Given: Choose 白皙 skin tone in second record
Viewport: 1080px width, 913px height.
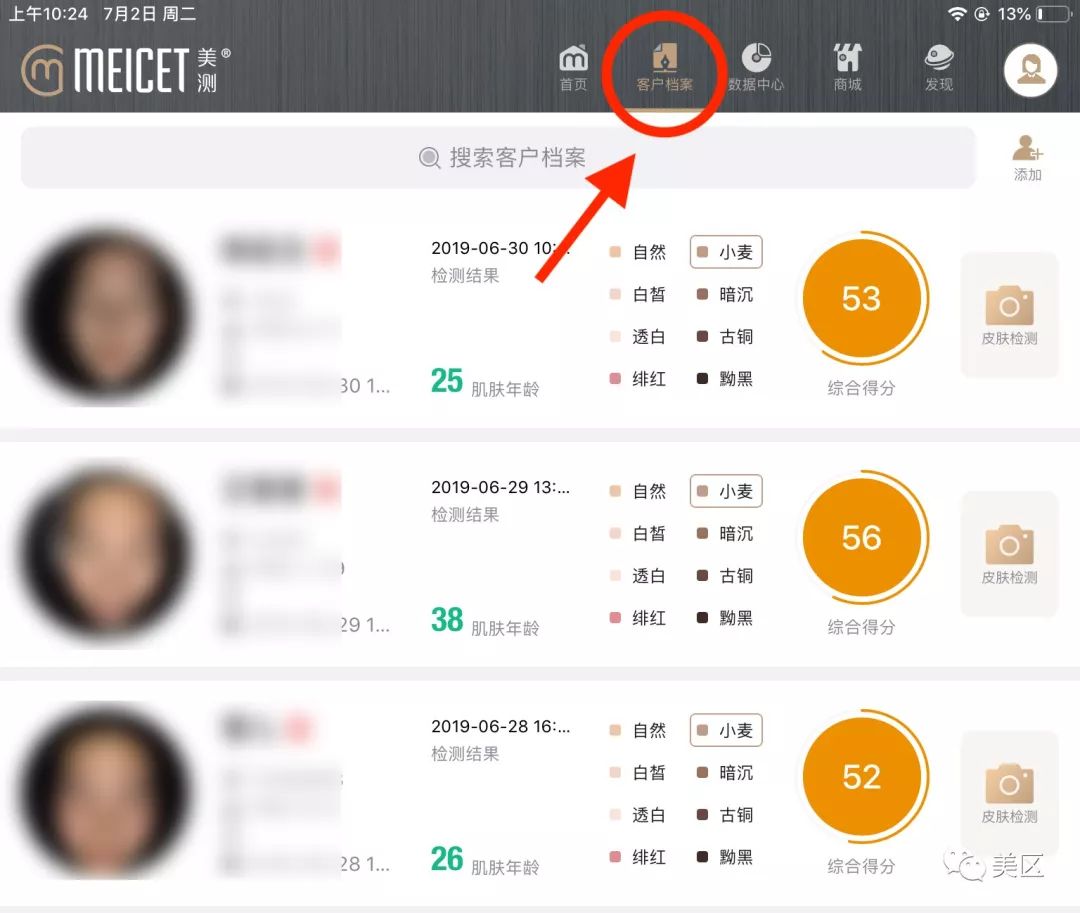Looking at the screenshot, I should coord(638,534).
